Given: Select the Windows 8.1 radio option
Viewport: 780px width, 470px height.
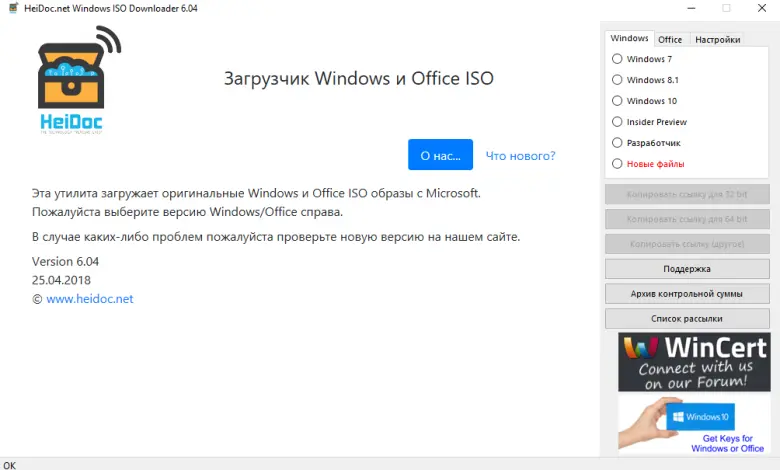Looking at the screenshot, I should 617,80.
